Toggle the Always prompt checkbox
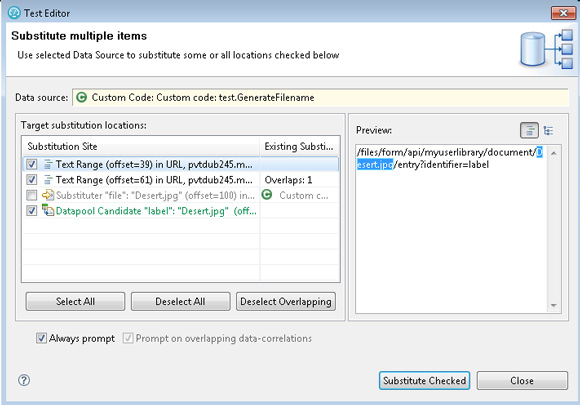Viewport: 580px width, 405px height. [x=41, y=338]
